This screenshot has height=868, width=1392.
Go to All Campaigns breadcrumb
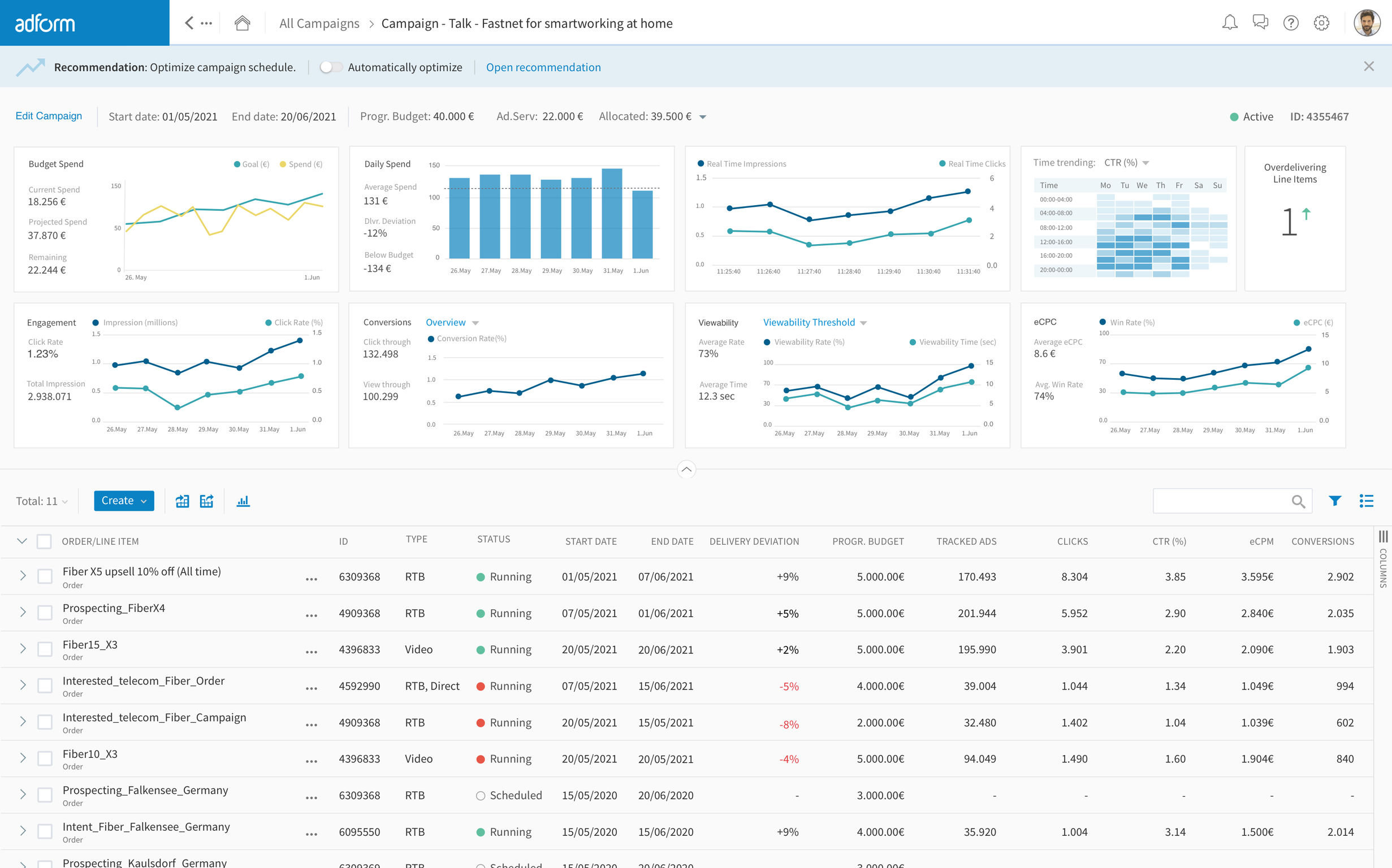coord(319,23)
